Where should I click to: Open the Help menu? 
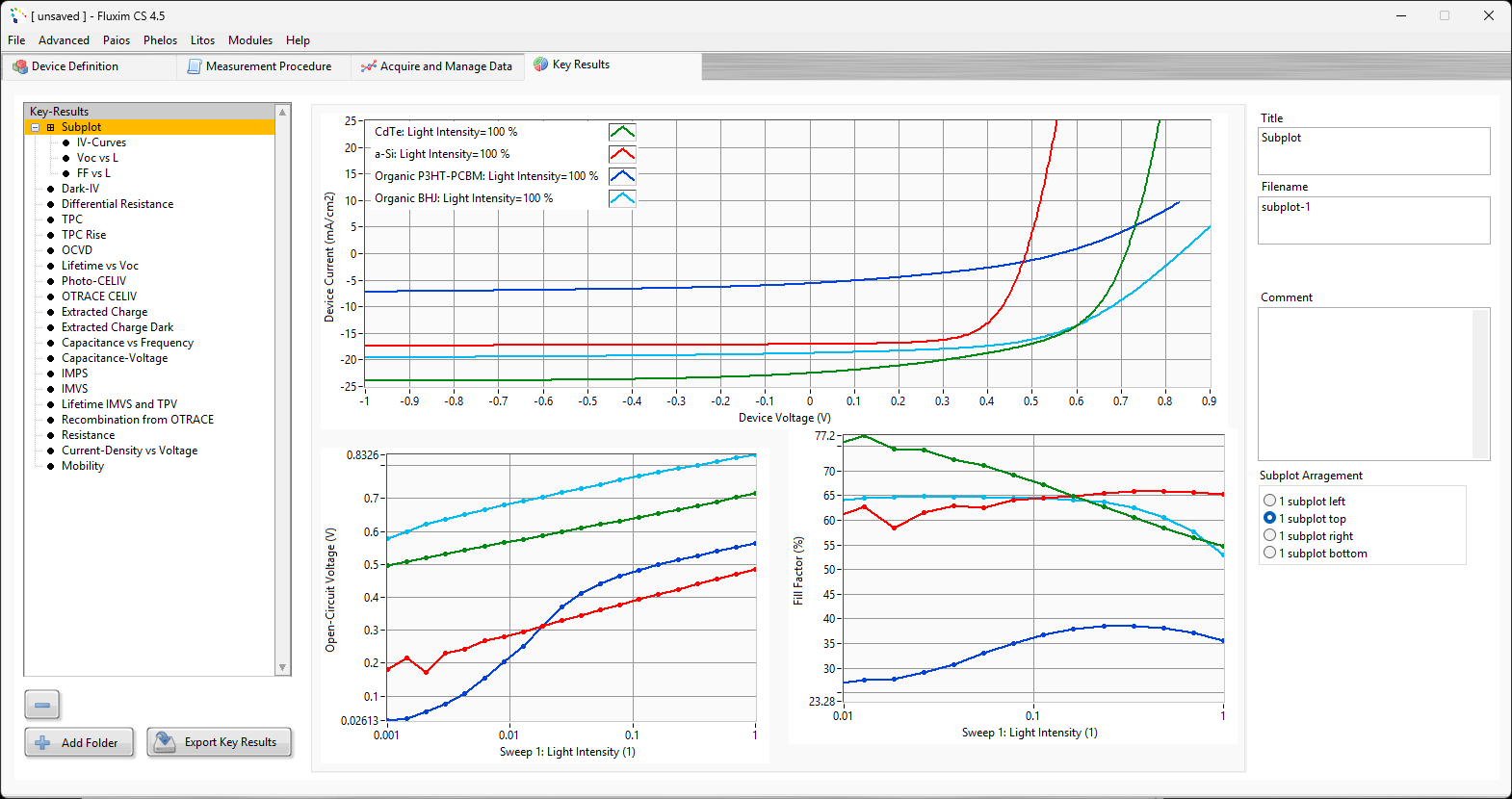[298, 40]
